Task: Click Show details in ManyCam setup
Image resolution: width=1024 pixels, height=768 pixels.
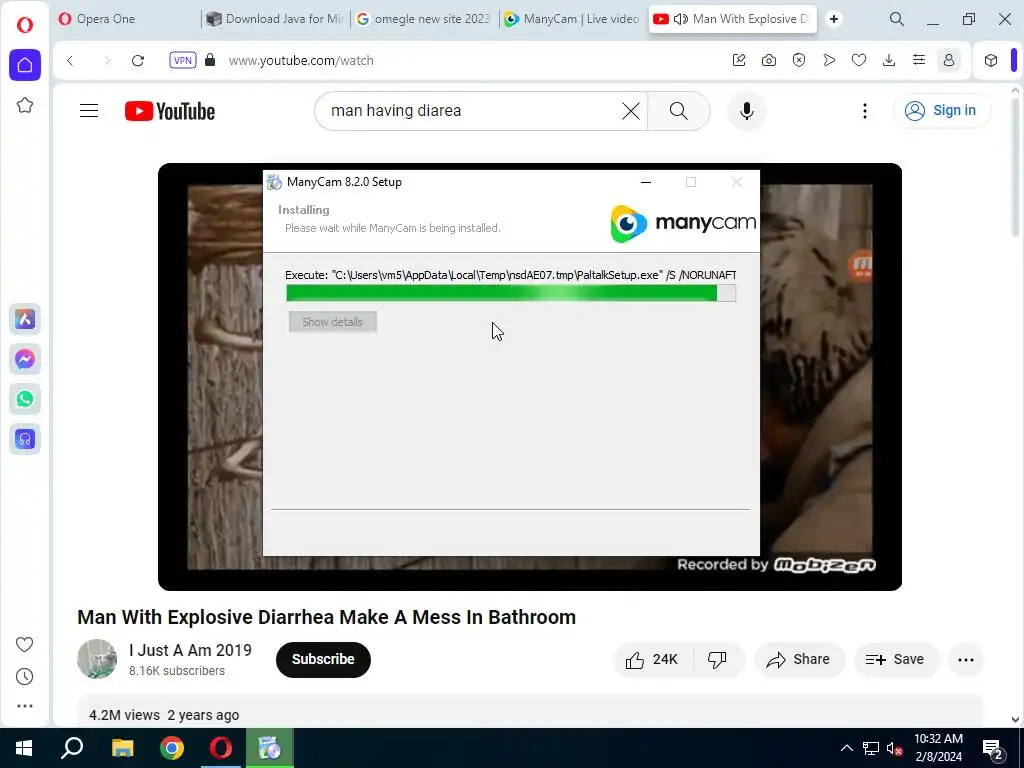Action: (332, 322)
